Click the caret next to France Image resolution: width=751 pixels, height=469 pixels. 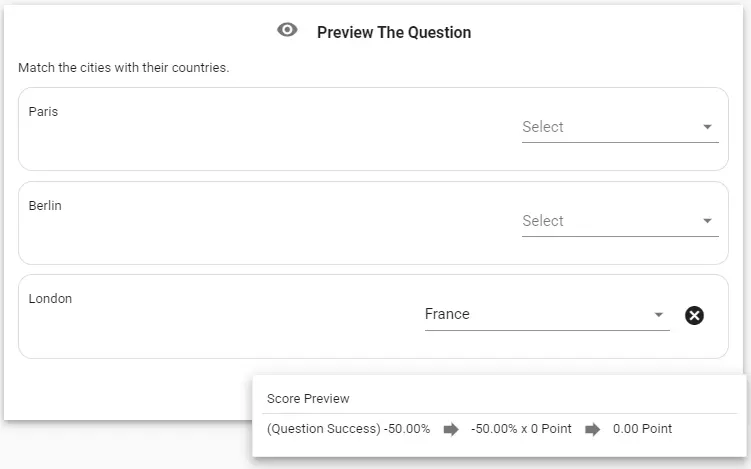click(x=659, y=315)
